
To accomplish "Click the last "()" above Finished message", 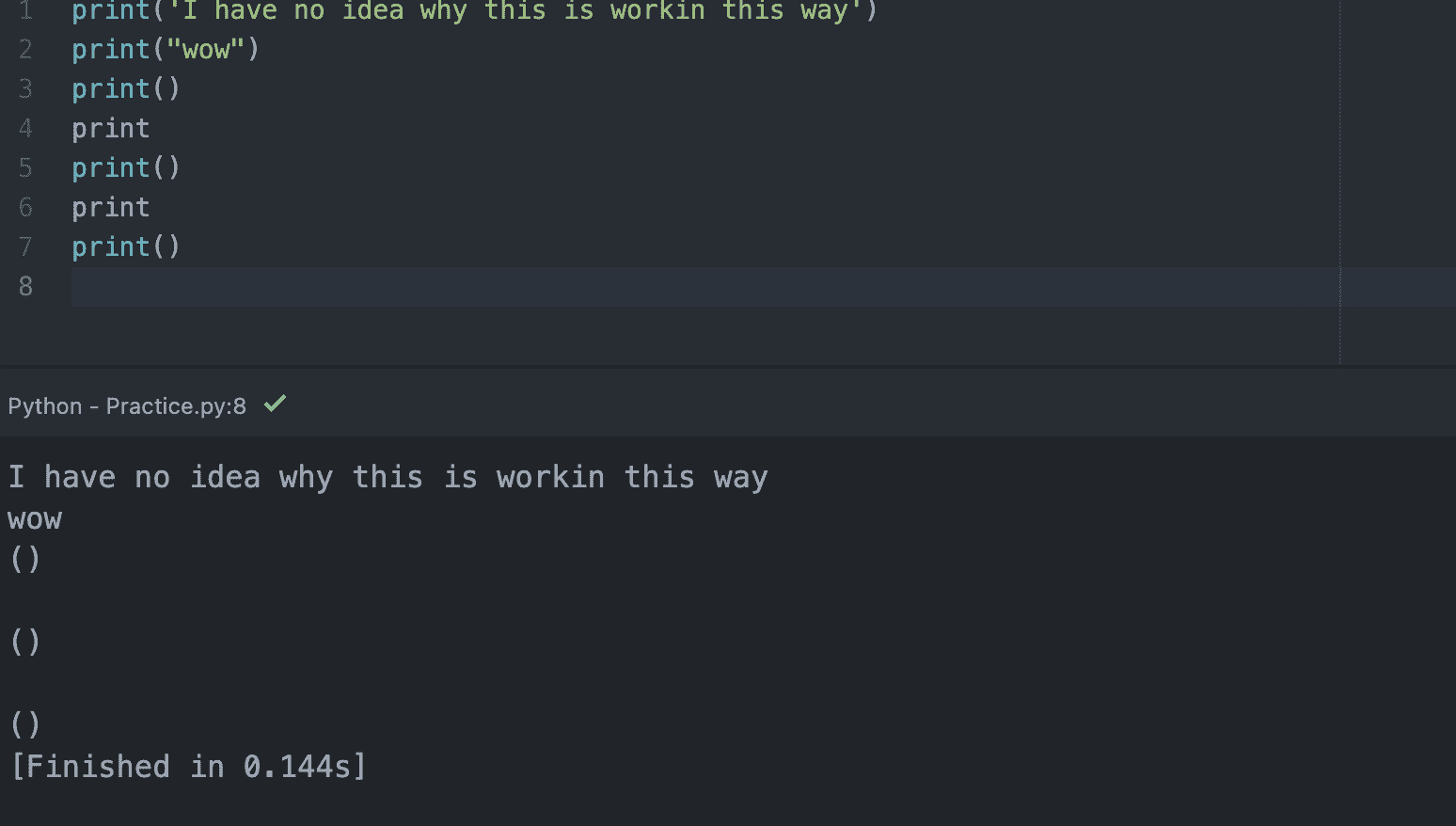I will point(25,724).
